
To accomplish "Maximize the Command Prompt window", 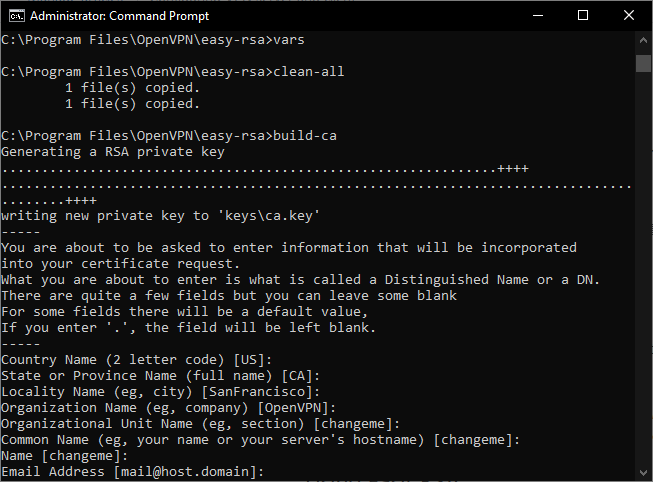I will [583, 16].
